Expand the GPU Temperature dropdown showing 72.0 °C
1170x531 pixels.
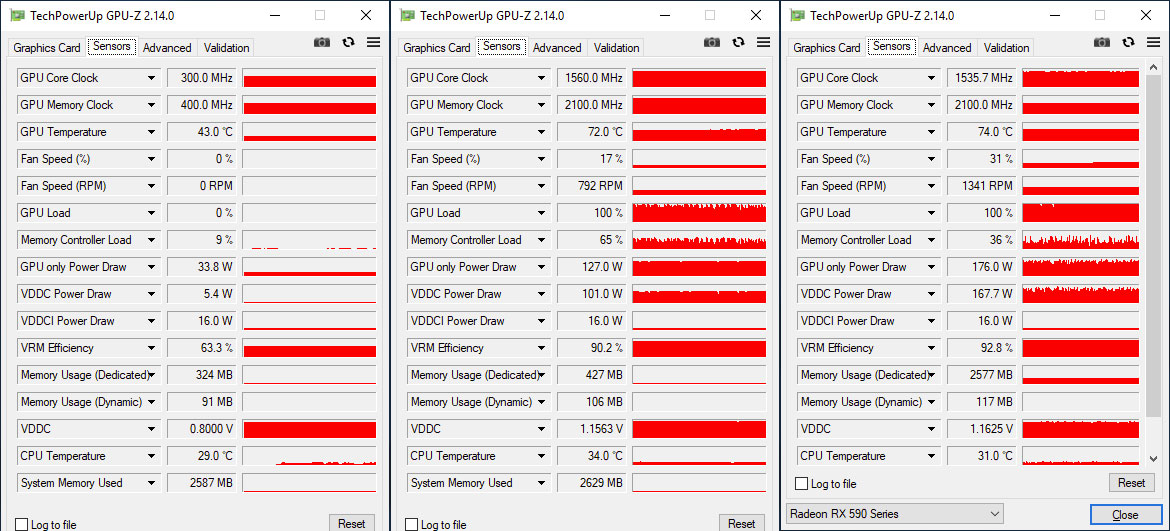point(542,132)
